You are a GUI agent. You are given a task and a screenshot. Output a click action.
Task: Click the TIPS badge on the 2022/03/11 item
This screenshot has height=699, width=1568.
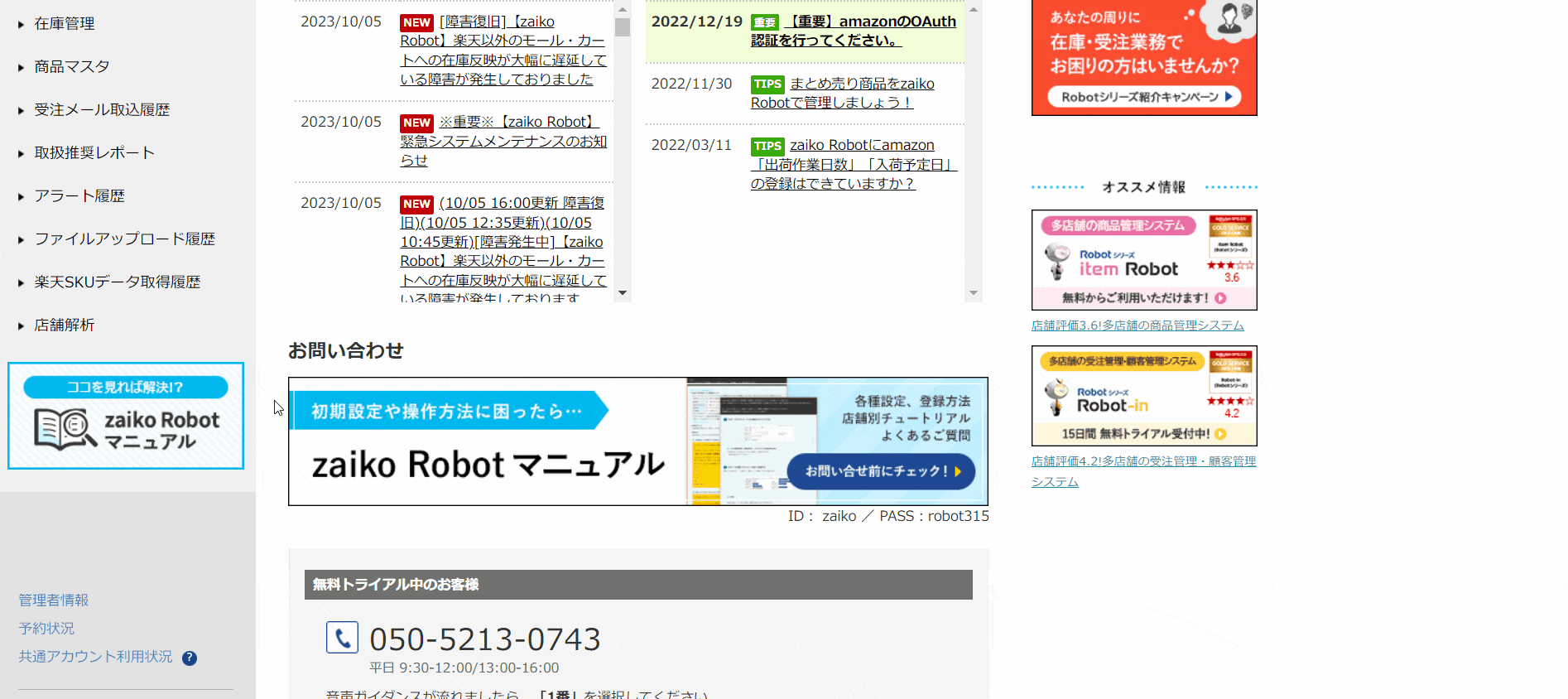(767, 147)
